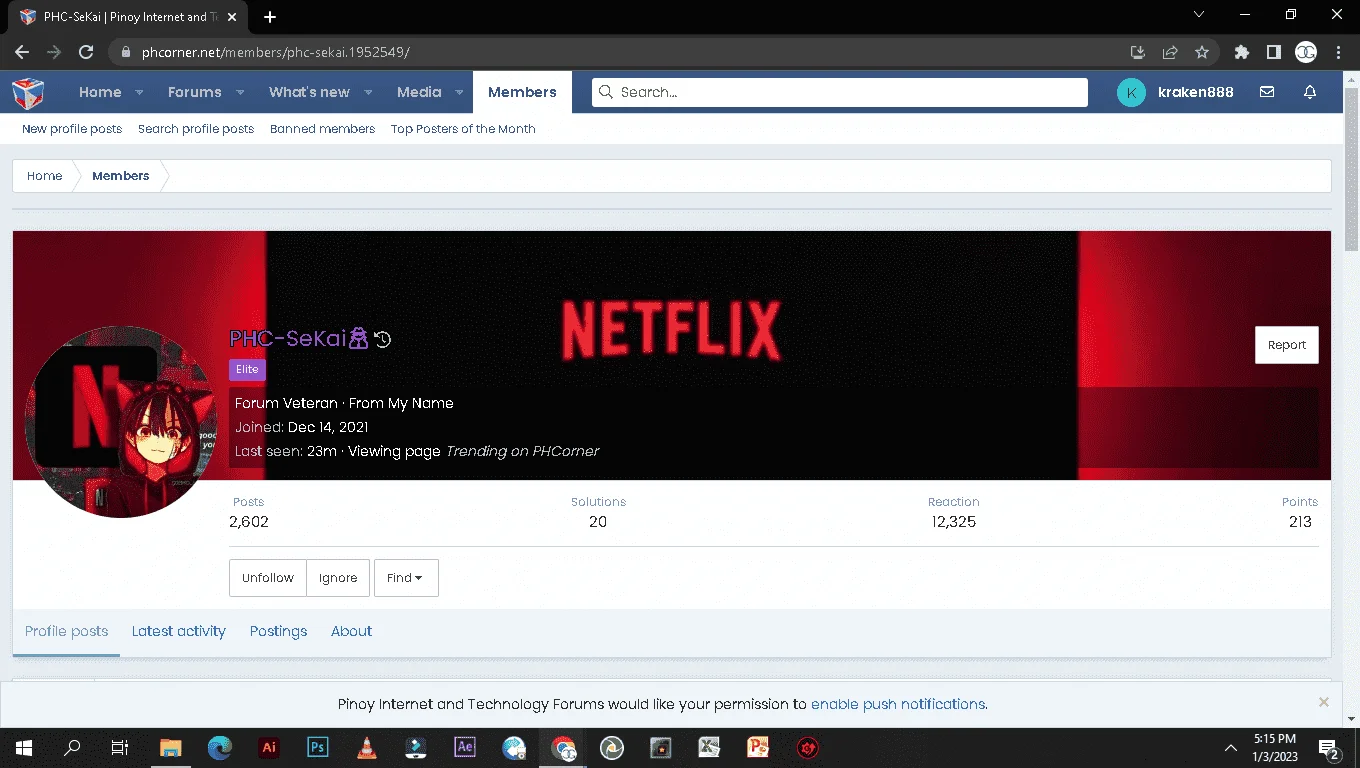
Task: Switch to the About tab
Action: 351,631
